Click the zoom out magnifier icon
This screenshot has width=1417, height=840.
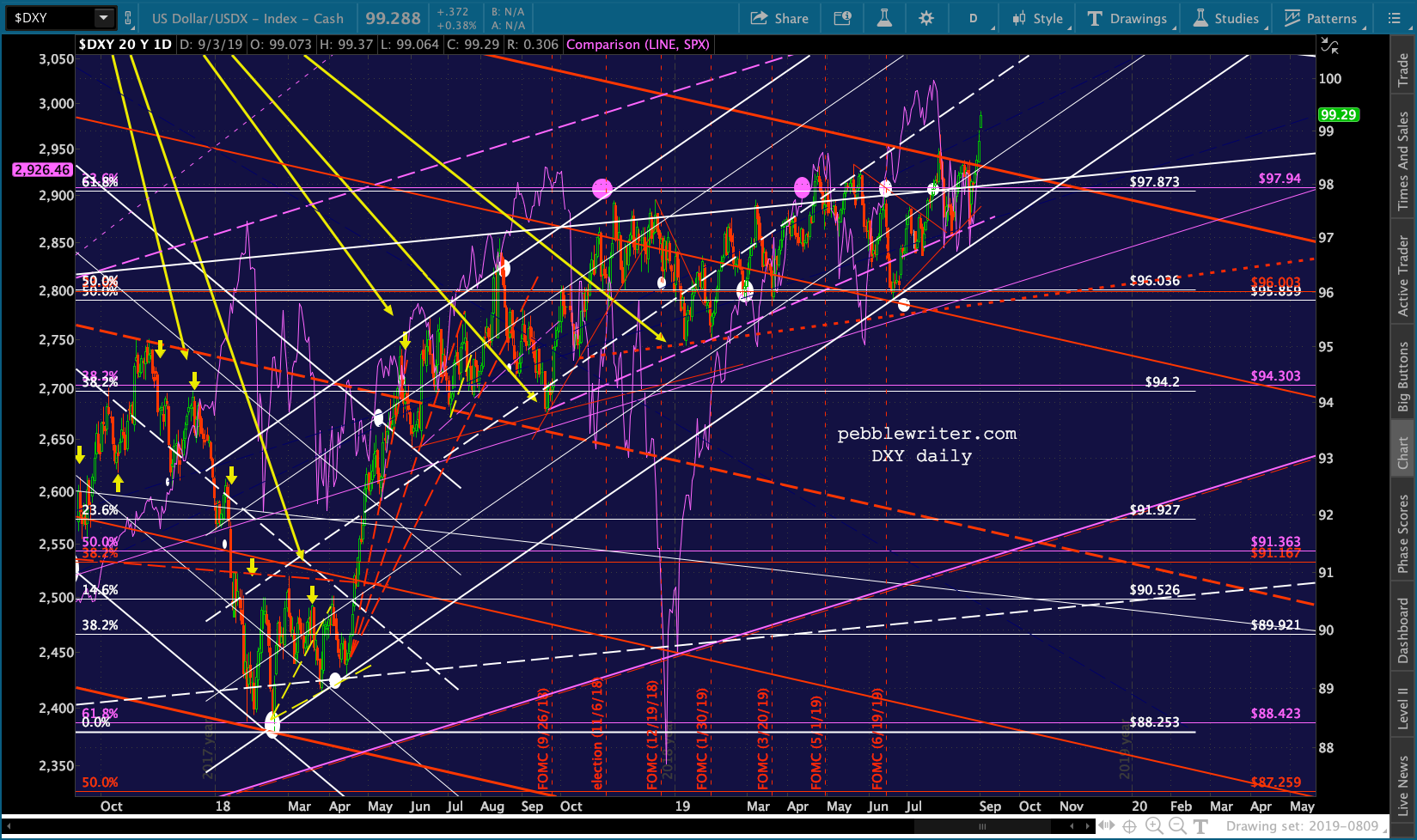click(x=1177, y=826)
